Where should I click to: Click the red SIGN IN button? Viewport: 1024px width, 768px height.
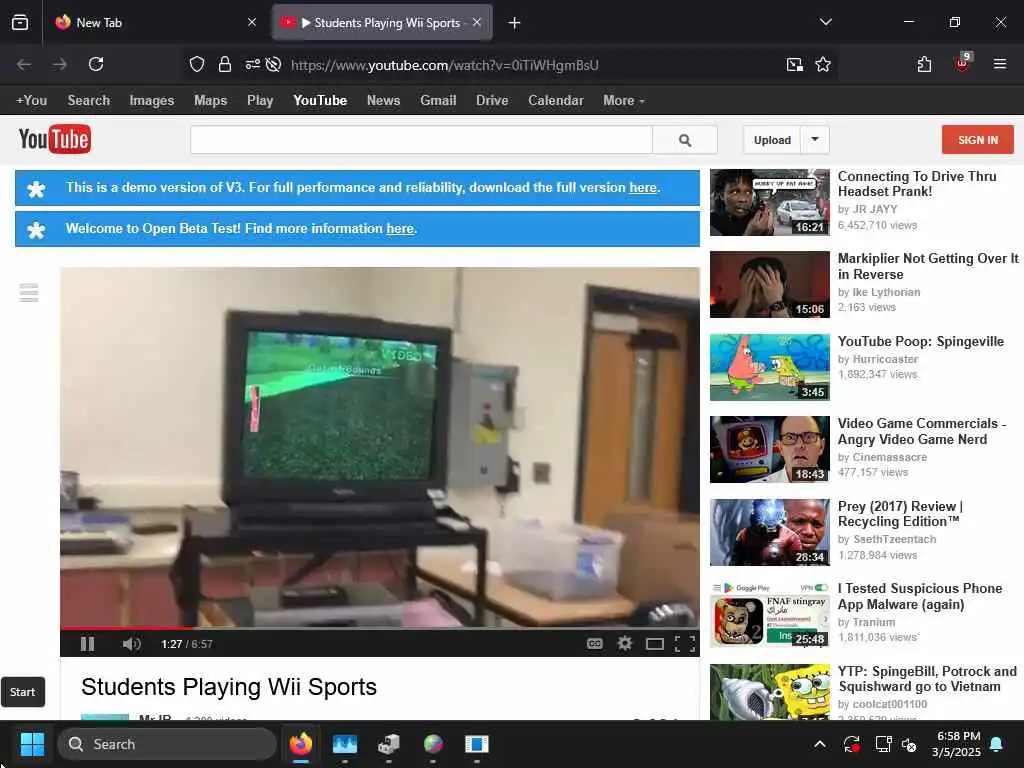978,140
